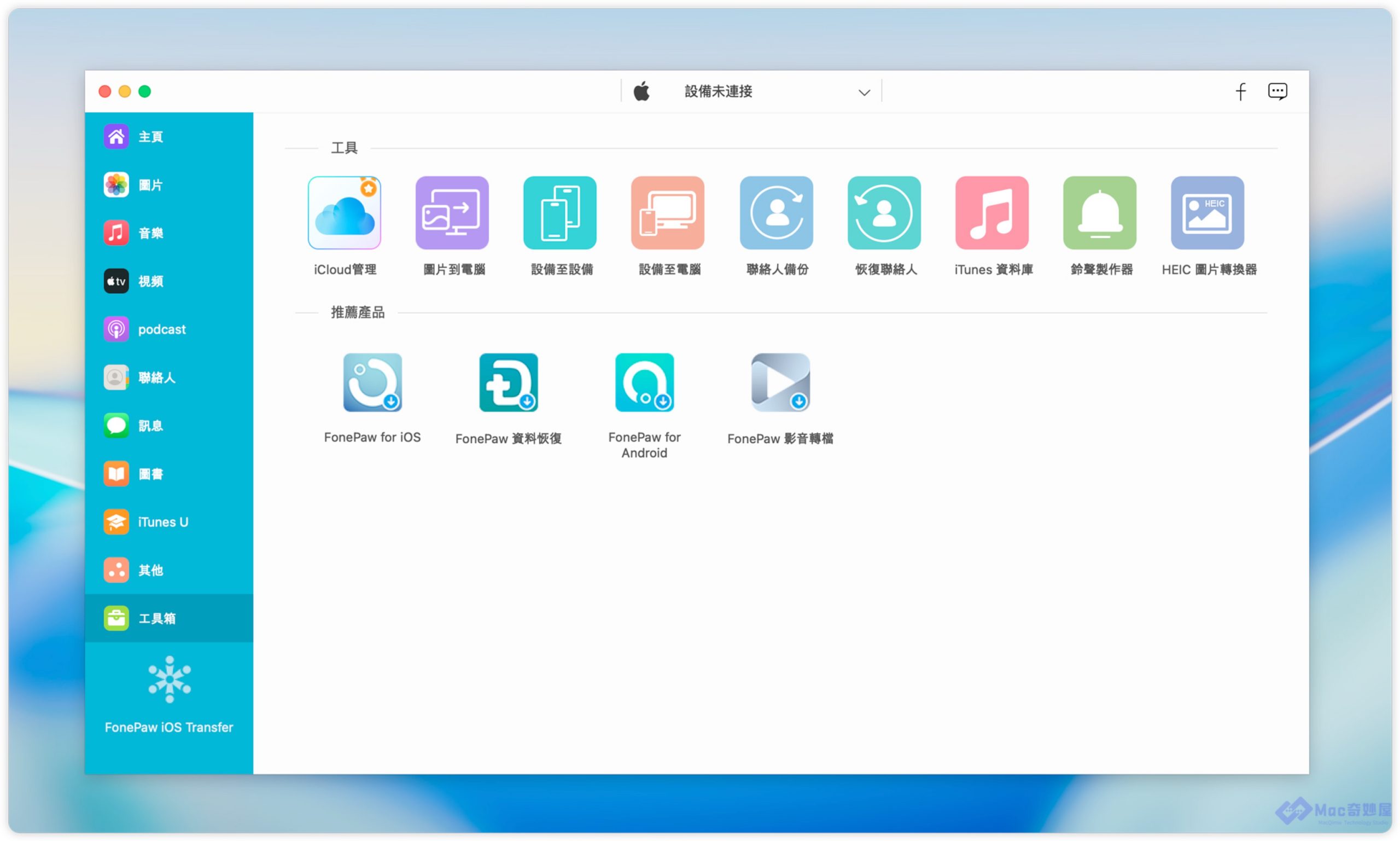The image size is (1400, 841).
Task: Switch to the 主頁 sidebar tab
Action: coord(150,137)
